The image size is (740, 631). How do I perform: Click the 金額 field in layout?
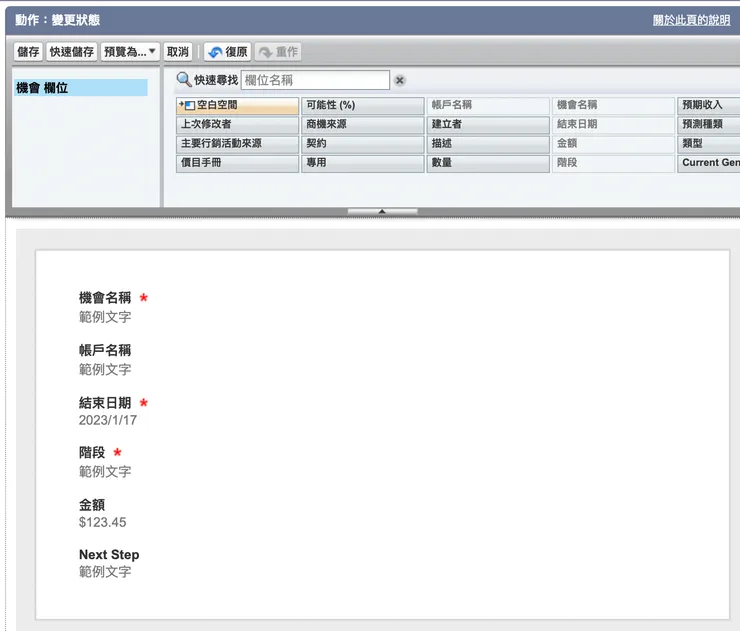(x=92, y=505)
